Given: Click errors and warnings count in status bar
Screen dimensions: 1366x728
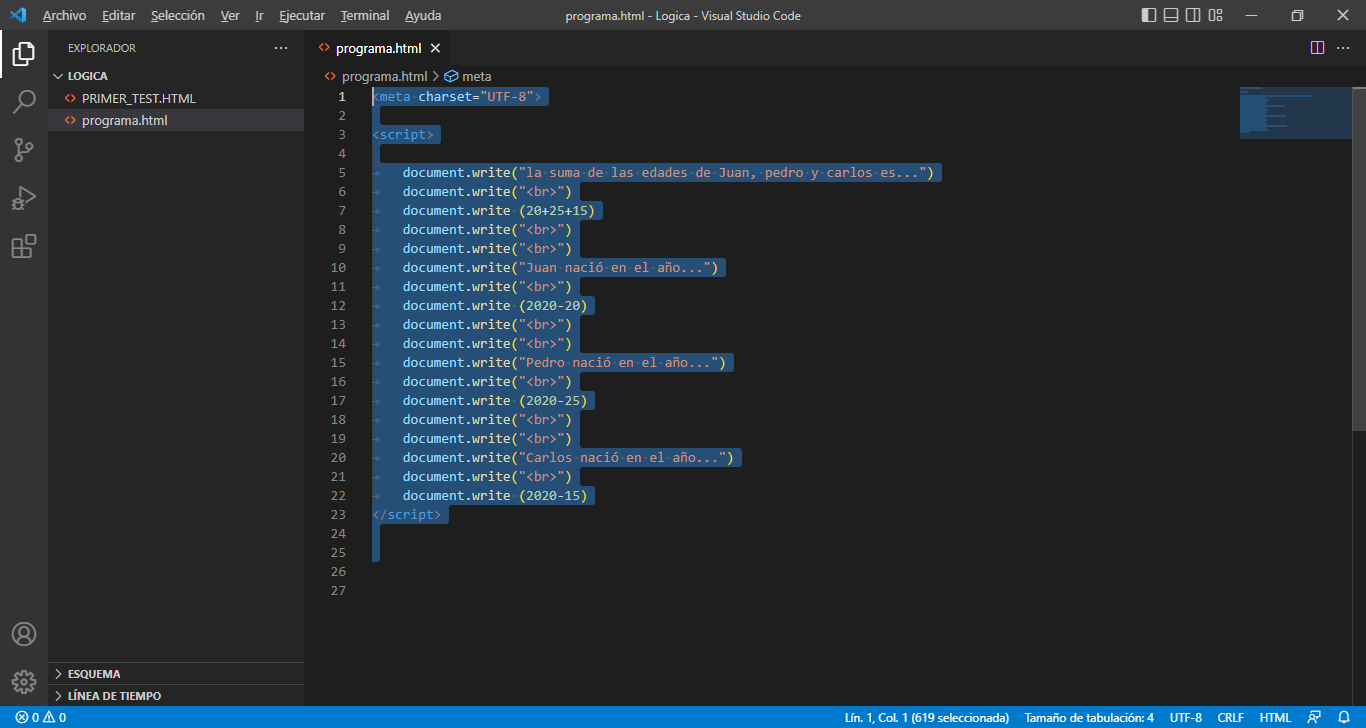Looking at the screenshot, I should tap(41, 718).
